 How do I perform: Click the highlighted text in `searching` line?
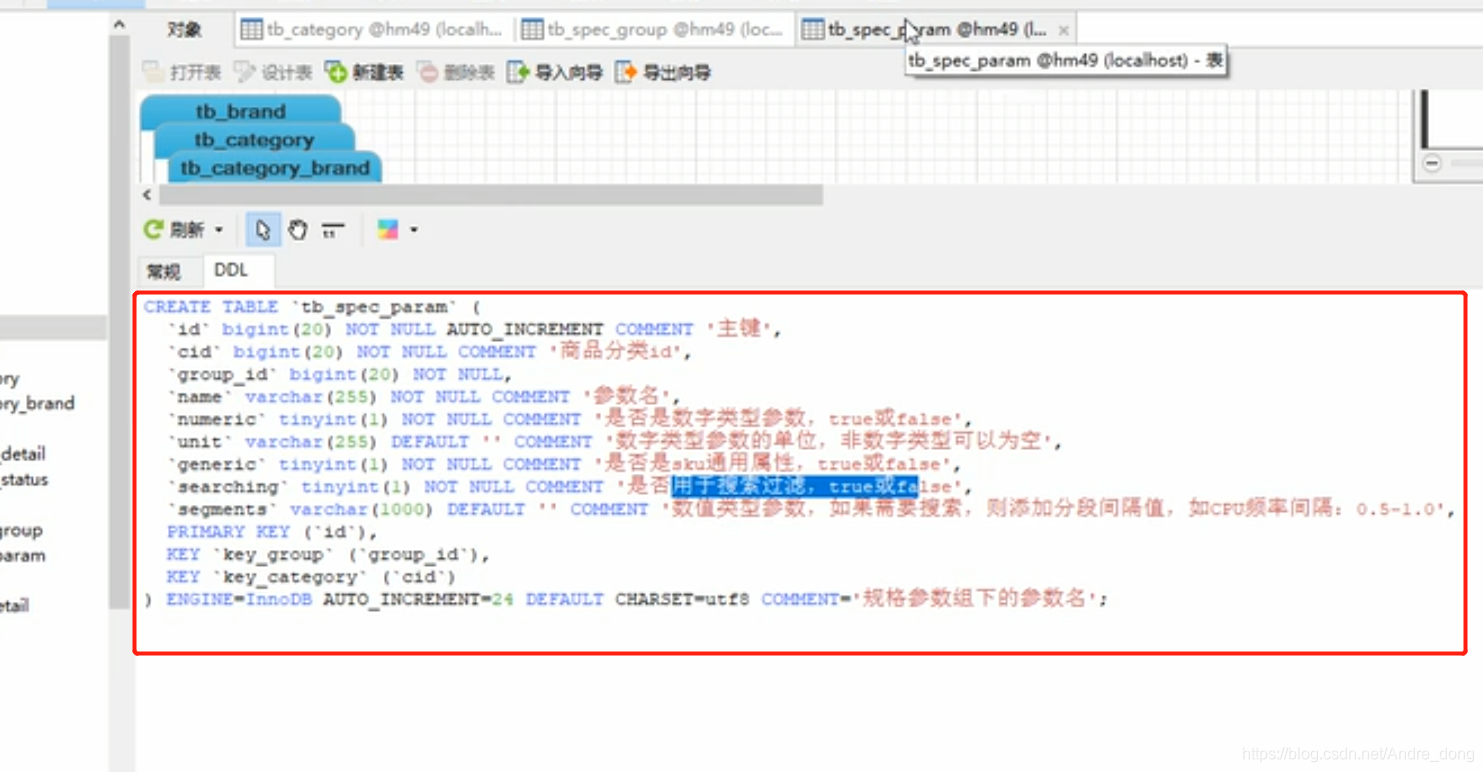(x=795, y=487)
